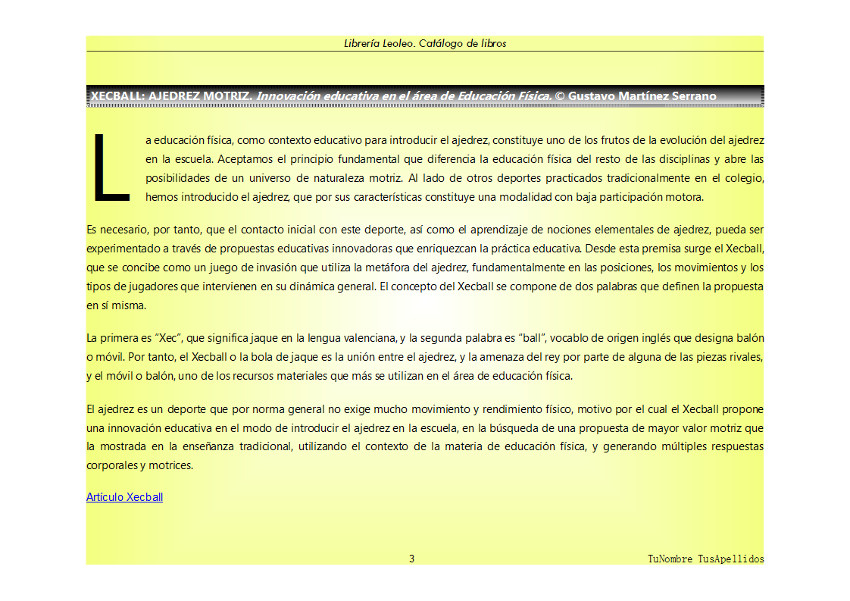The image size is (850, 601).
Task: Click the line ending 'corporales y motrices.'
Action: [x=140, y=466]
